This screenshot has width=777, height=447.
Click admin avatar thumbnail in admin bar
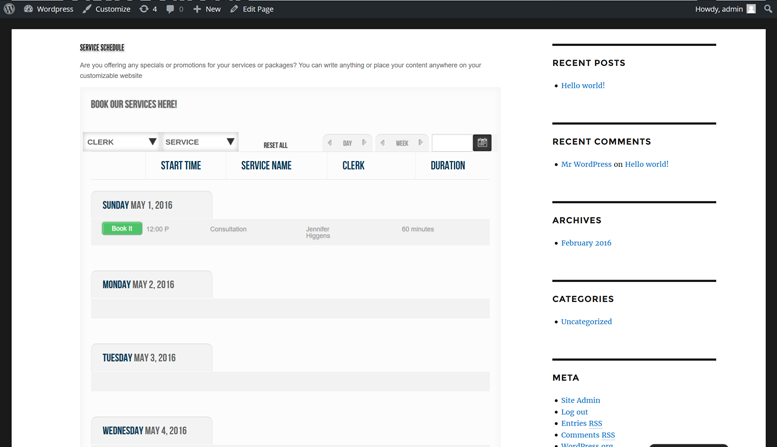click(751, 9)
